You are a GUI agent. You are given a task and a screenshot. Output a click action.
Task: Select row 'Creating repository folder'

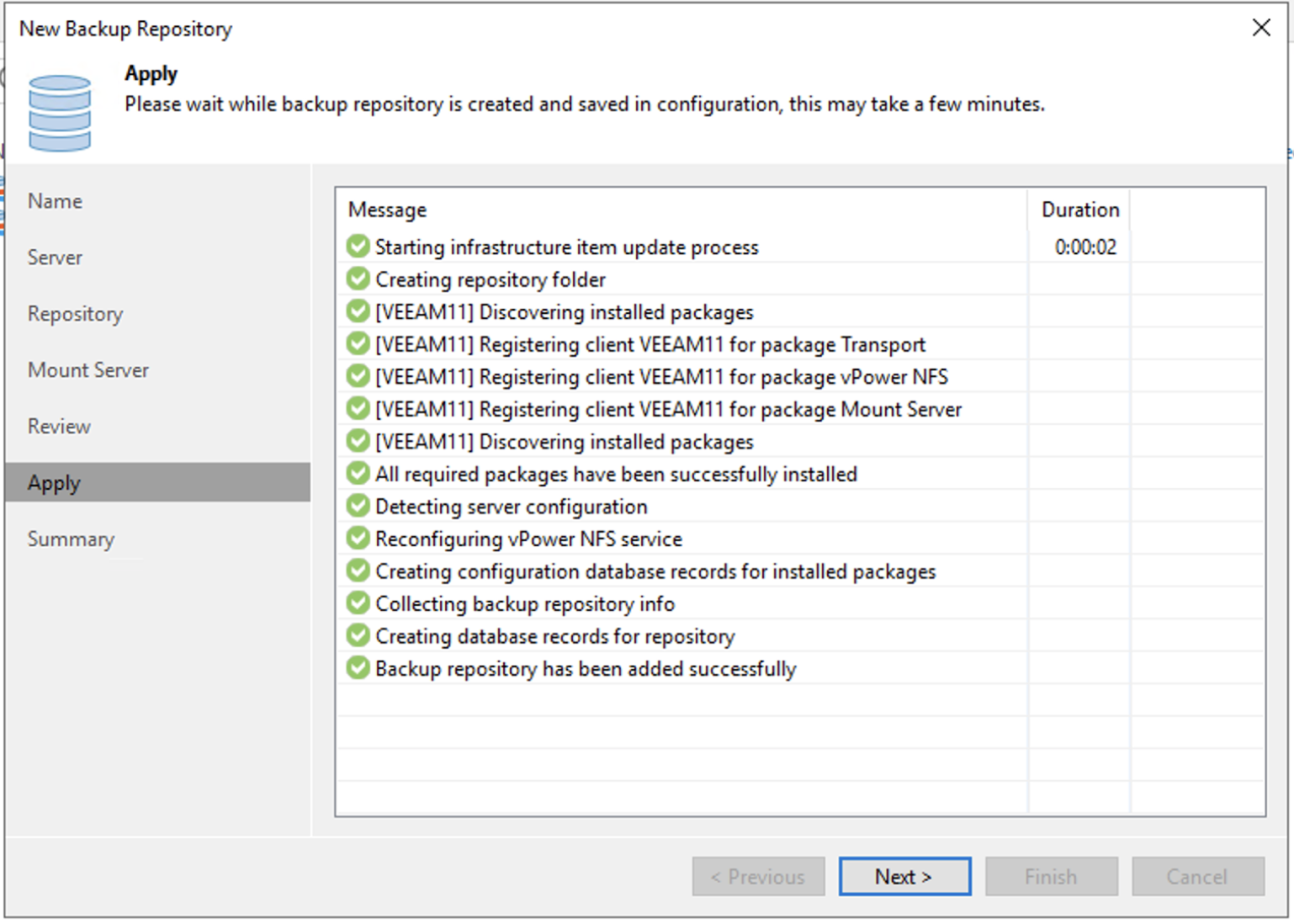(x=800, y=279)
